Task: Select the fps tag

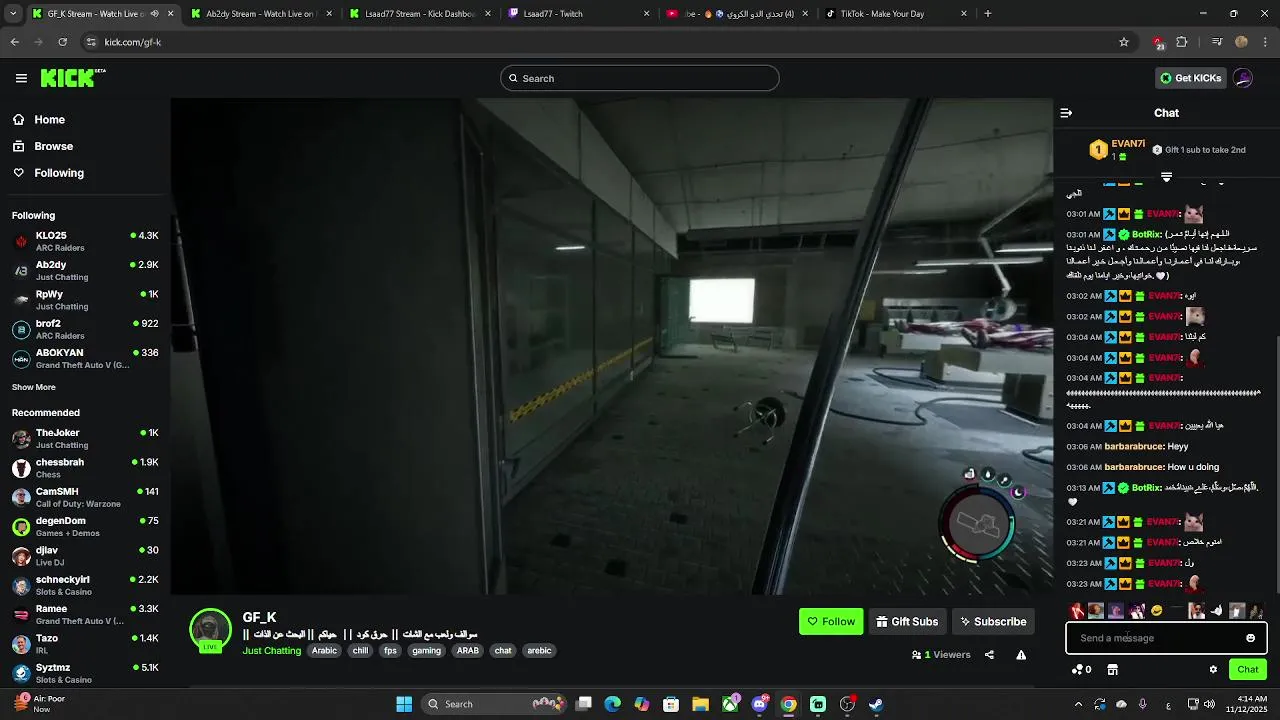Action: point(390,650)
